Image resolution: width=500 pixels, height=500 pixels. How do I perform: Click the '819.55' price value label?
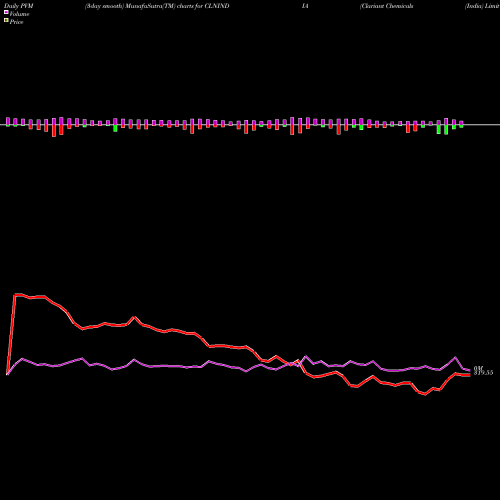click(x=483, y=373)
